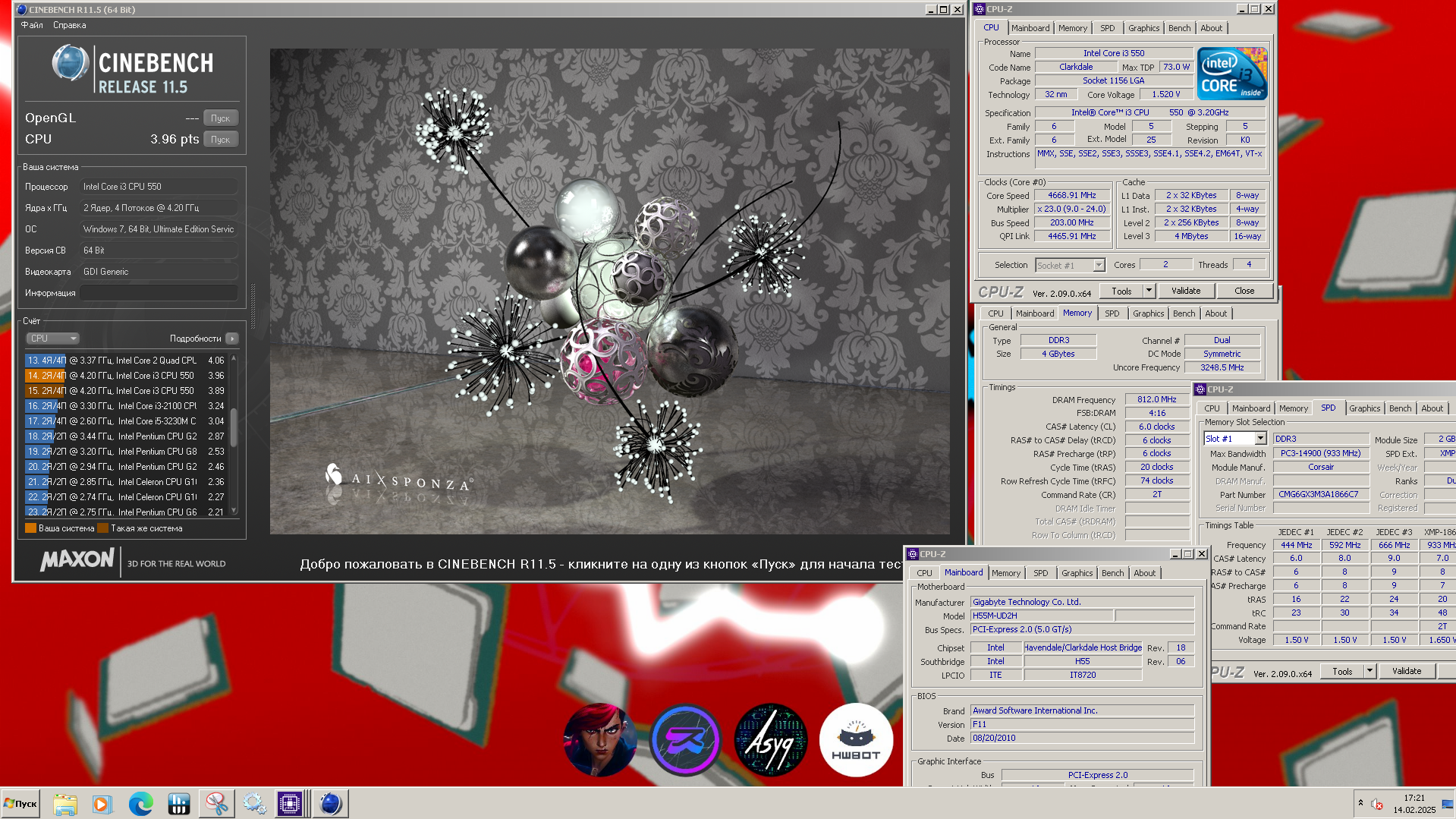Switch to the CPU-Z taskbar button

(290, 804)
